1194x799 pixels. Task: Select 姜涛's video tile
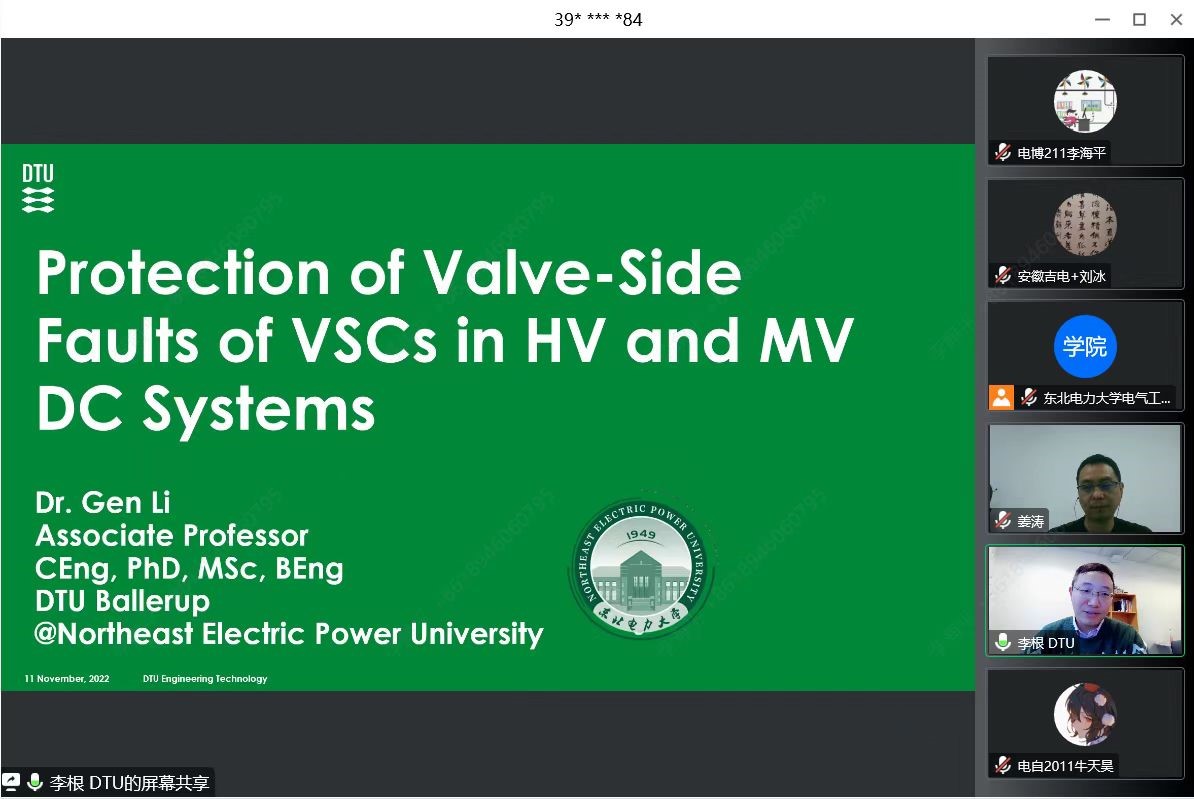[1085, 478]
